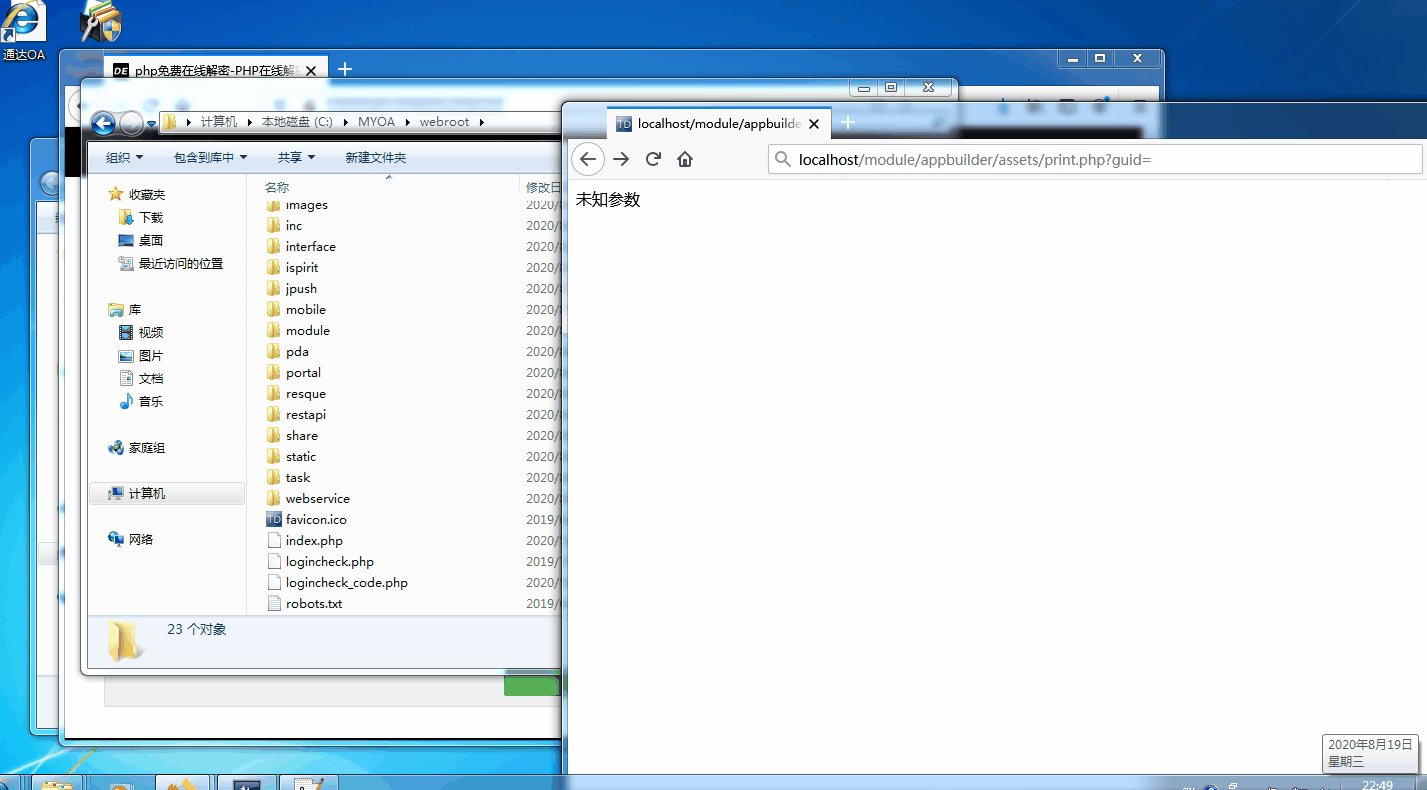This screenshot has width=1427, height=790.
Task: Select the favicon.ico file
Action: click(x=315, y=520)
